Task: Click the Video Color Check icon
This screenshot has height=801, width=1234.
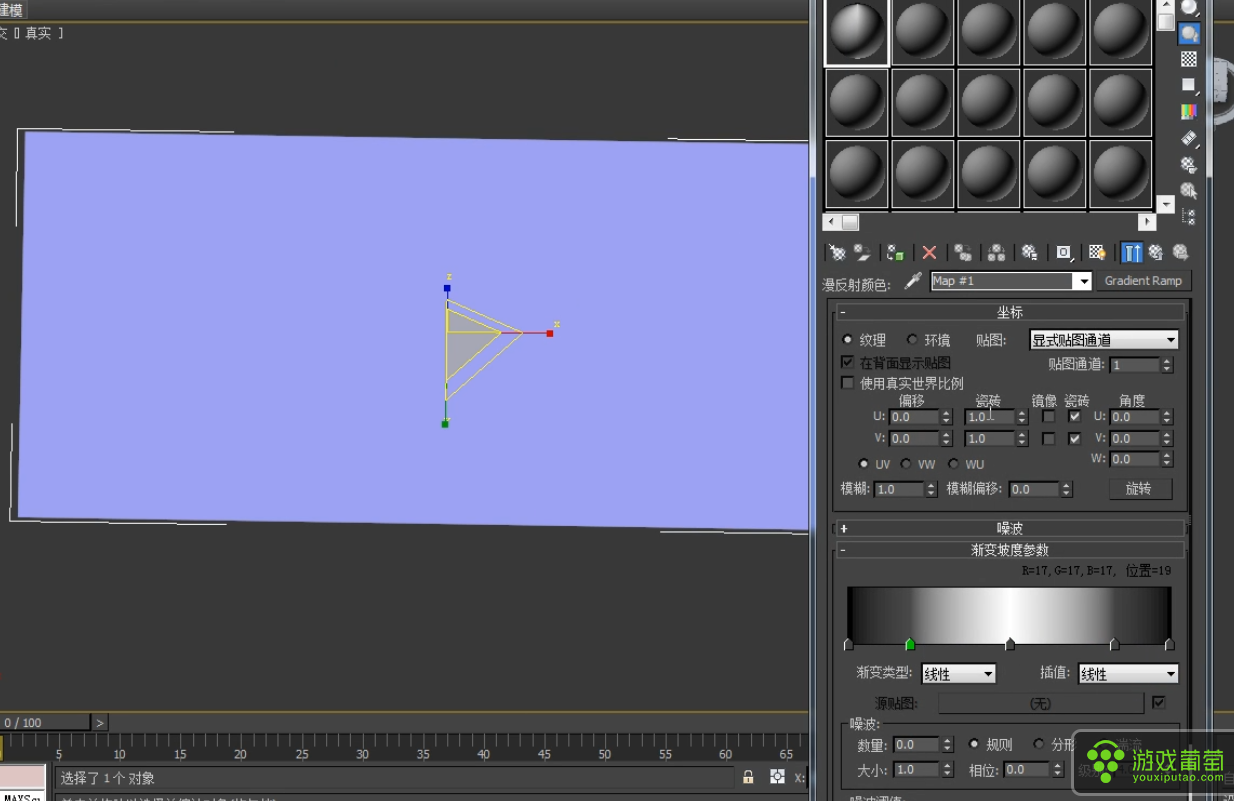Action: [1189, 112]
